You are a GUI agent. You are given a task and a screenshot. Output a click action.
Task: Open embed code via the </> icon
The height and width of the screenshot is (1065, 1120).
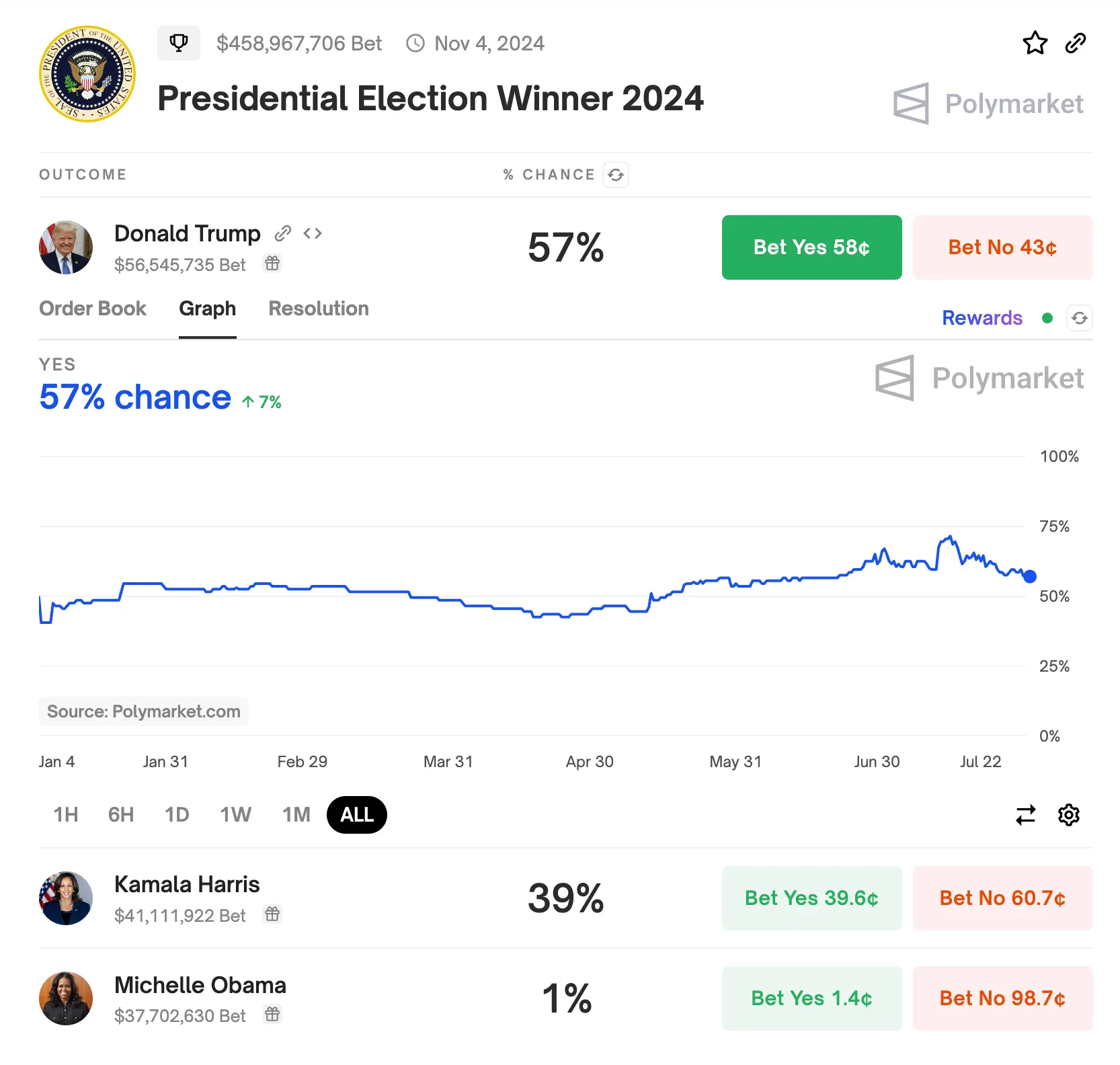313,233
